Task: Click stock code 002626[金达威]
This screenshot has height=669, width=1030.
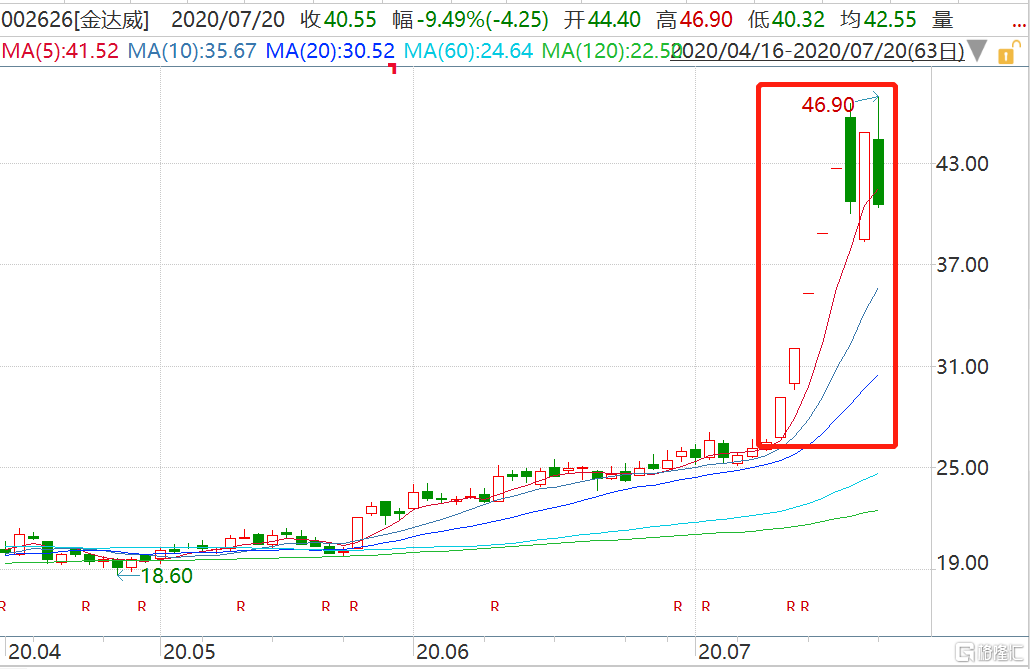Action: click(76, 20)
